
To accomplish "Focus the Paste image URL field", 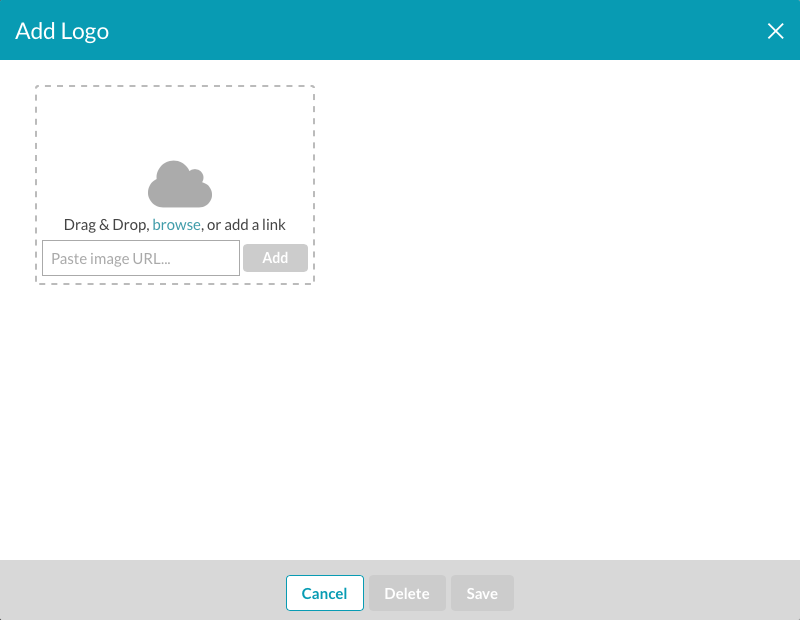I will pos(141,258).
